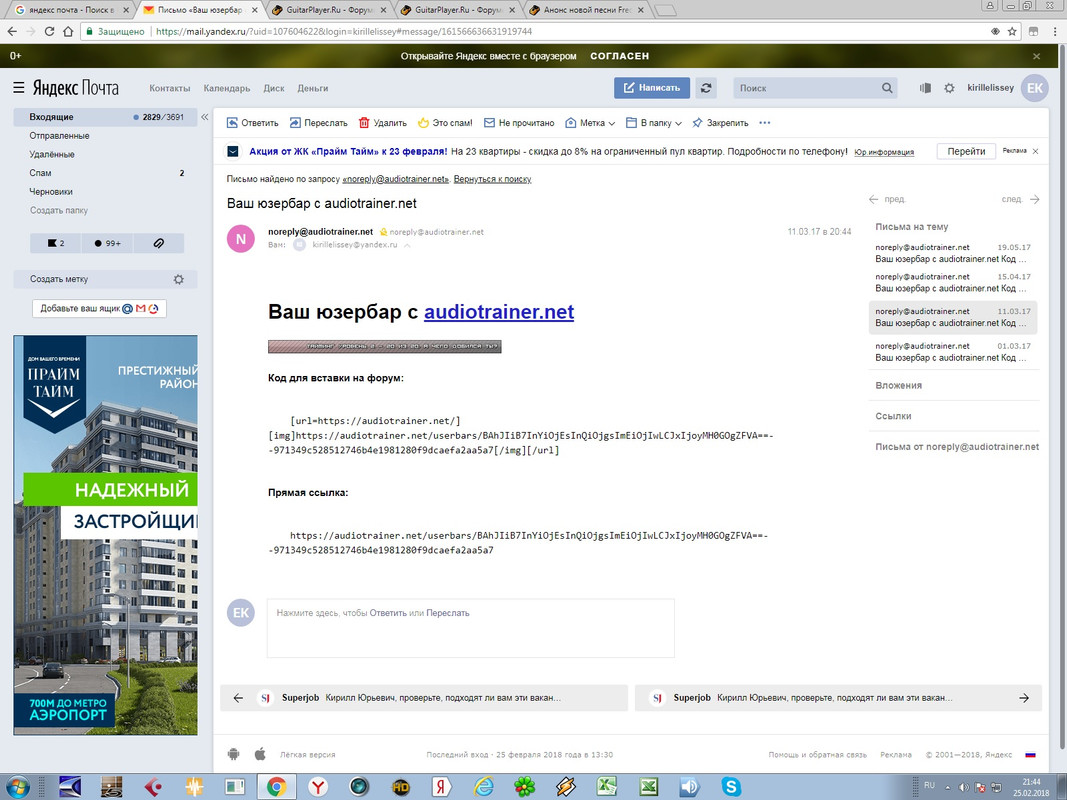Open related letter dated 19.05.17
Image resolution: width=1067 pixels, height=800 pixels.
tap(953, 253)
